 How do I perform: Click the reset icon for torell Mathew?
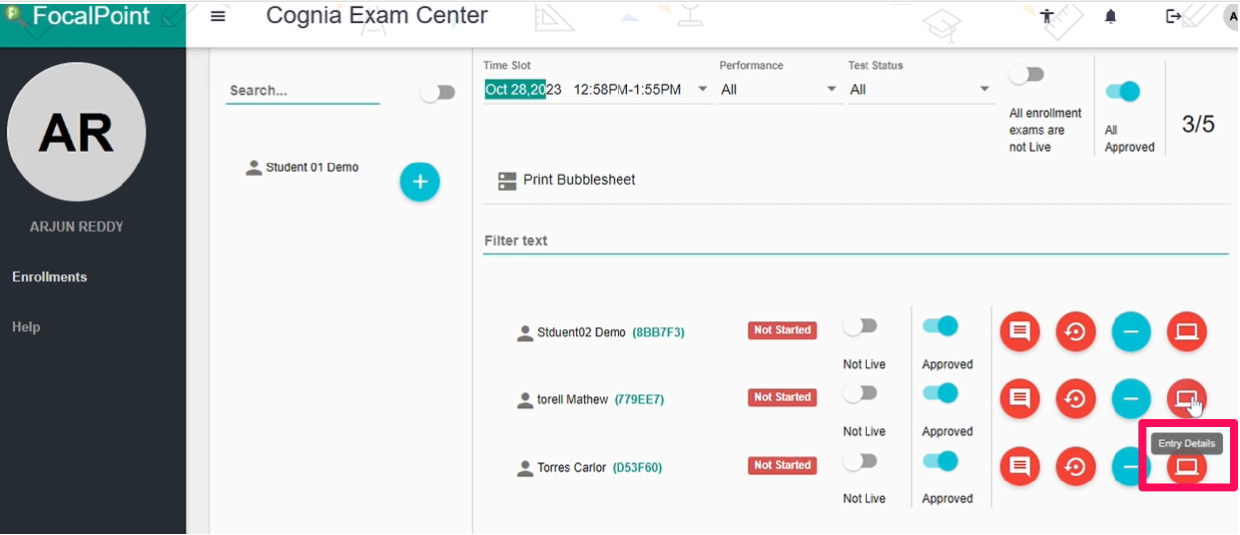coord(1076,399)
